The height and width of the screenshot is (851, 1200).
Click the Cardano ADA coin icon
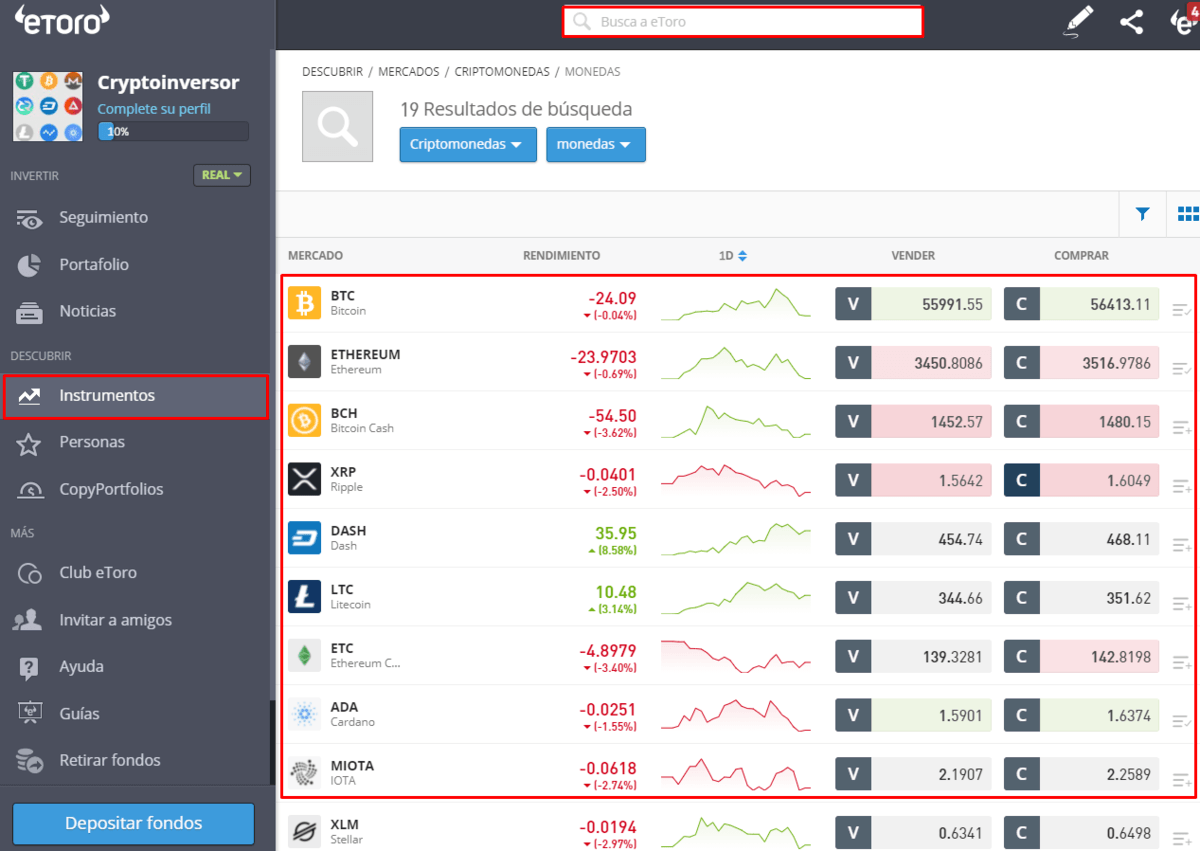[x=304, y=714]
